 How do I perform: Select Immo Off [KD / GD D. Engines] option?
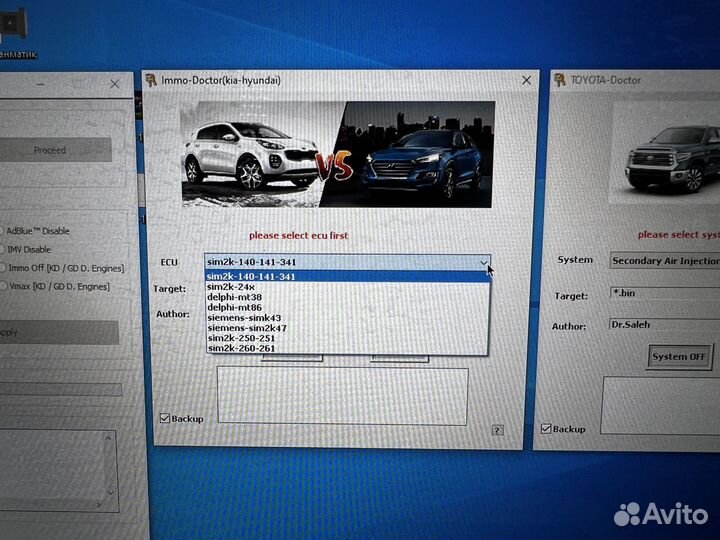pyautogui.click(x=62, y=268)
